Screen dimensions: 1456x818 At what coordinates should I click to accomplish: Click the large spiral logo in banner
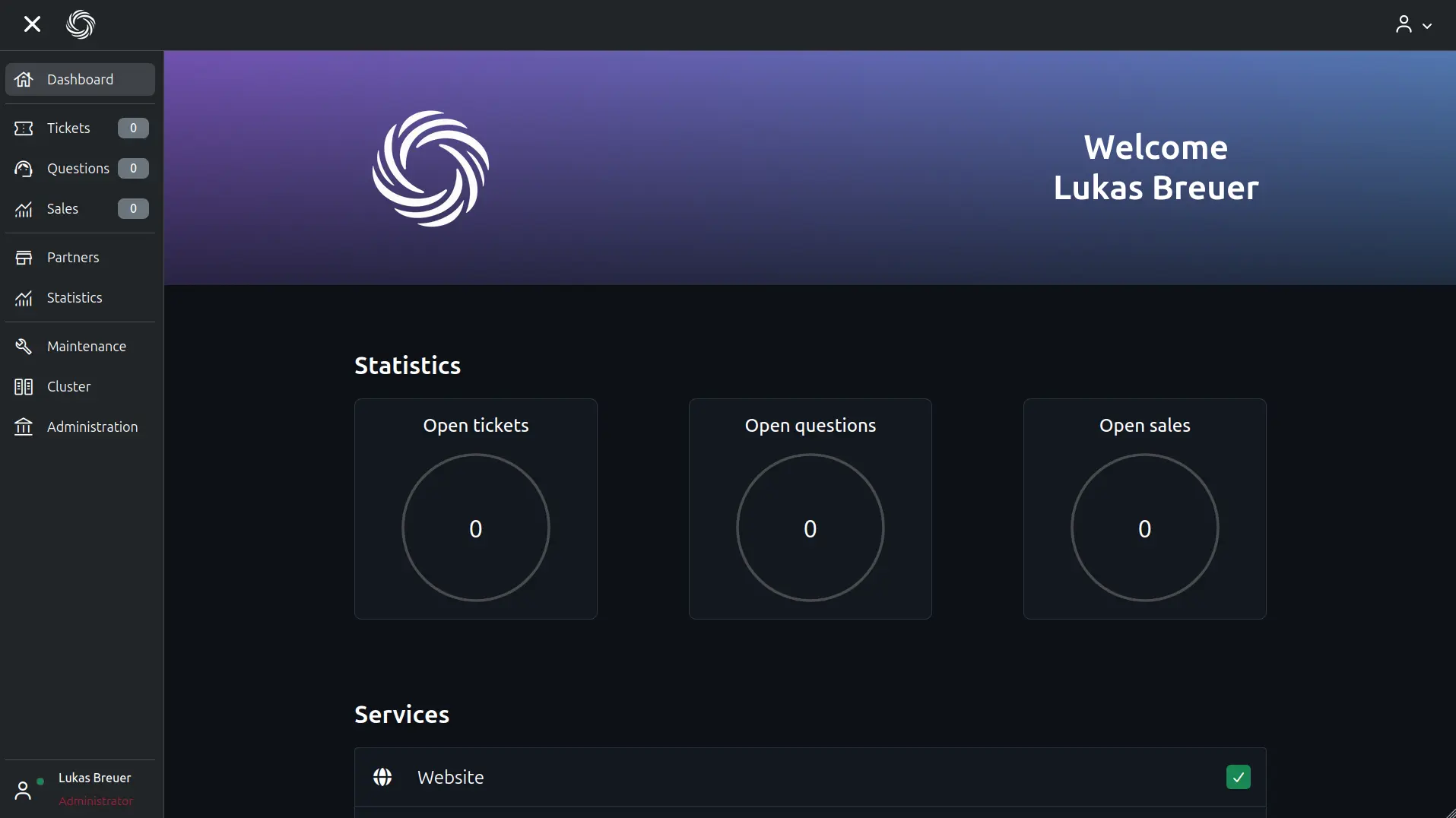click(x=430, y=169)
